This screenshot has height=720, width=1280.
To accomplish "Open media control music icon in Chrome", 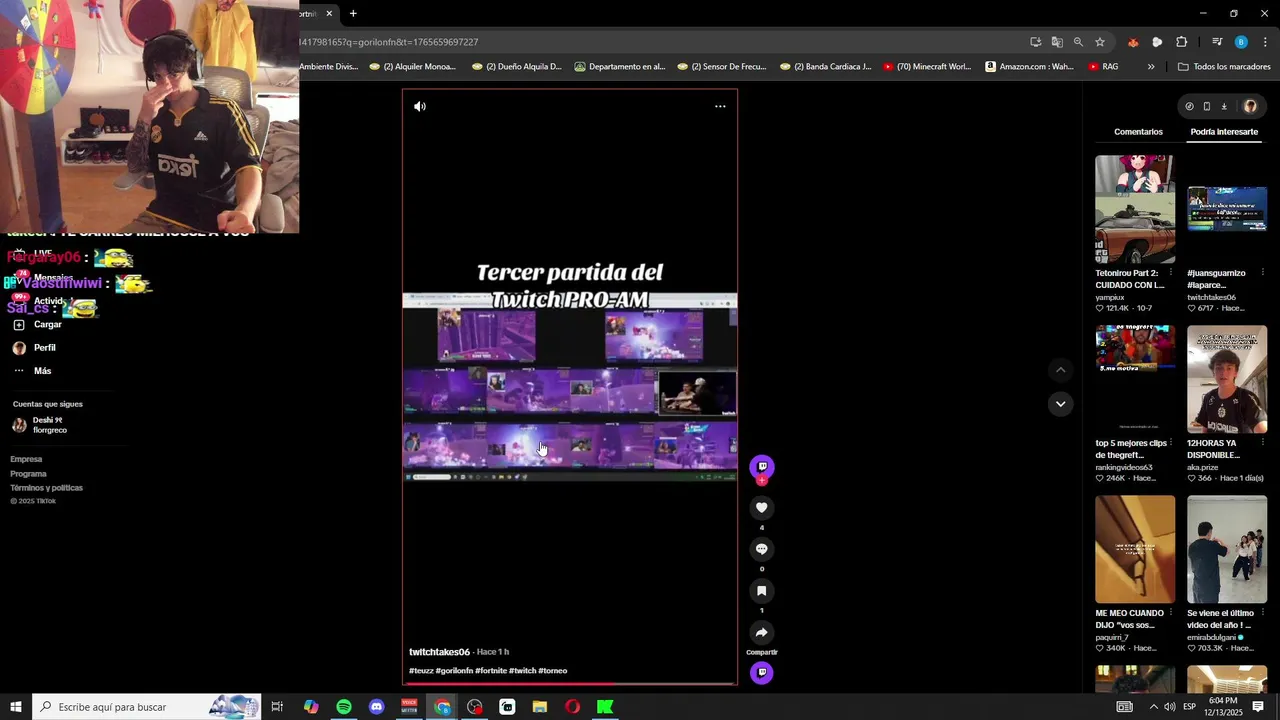I will [1217, 42].
